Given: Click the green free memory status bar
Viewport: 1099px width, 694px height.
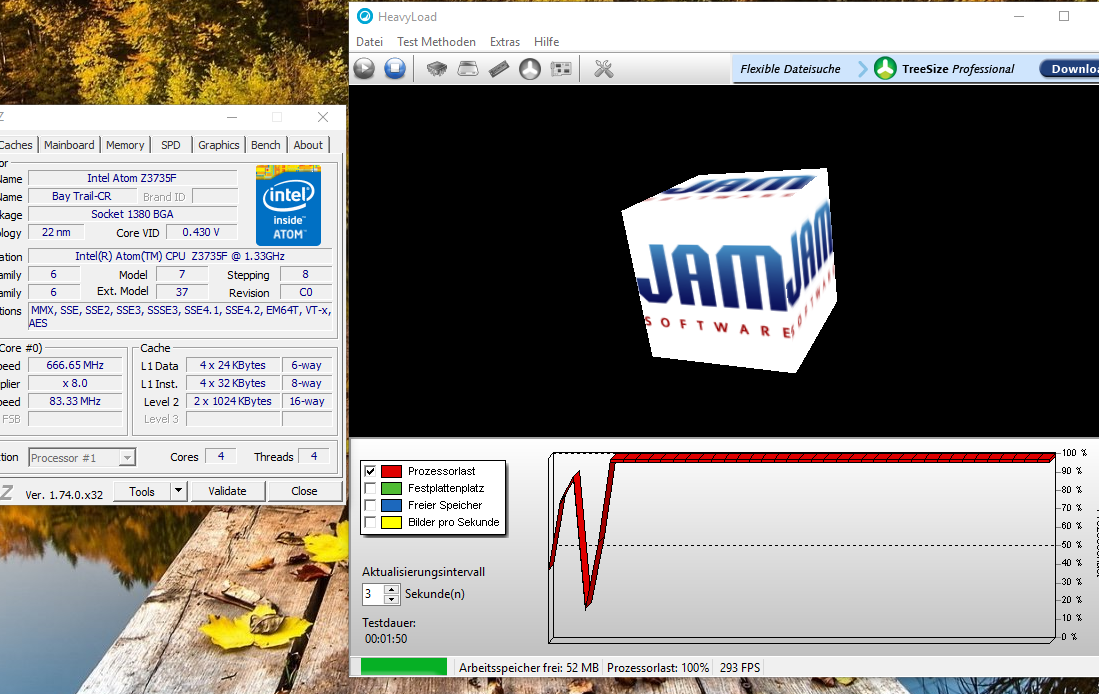Looking at the screenshot, I should (404, 667).
